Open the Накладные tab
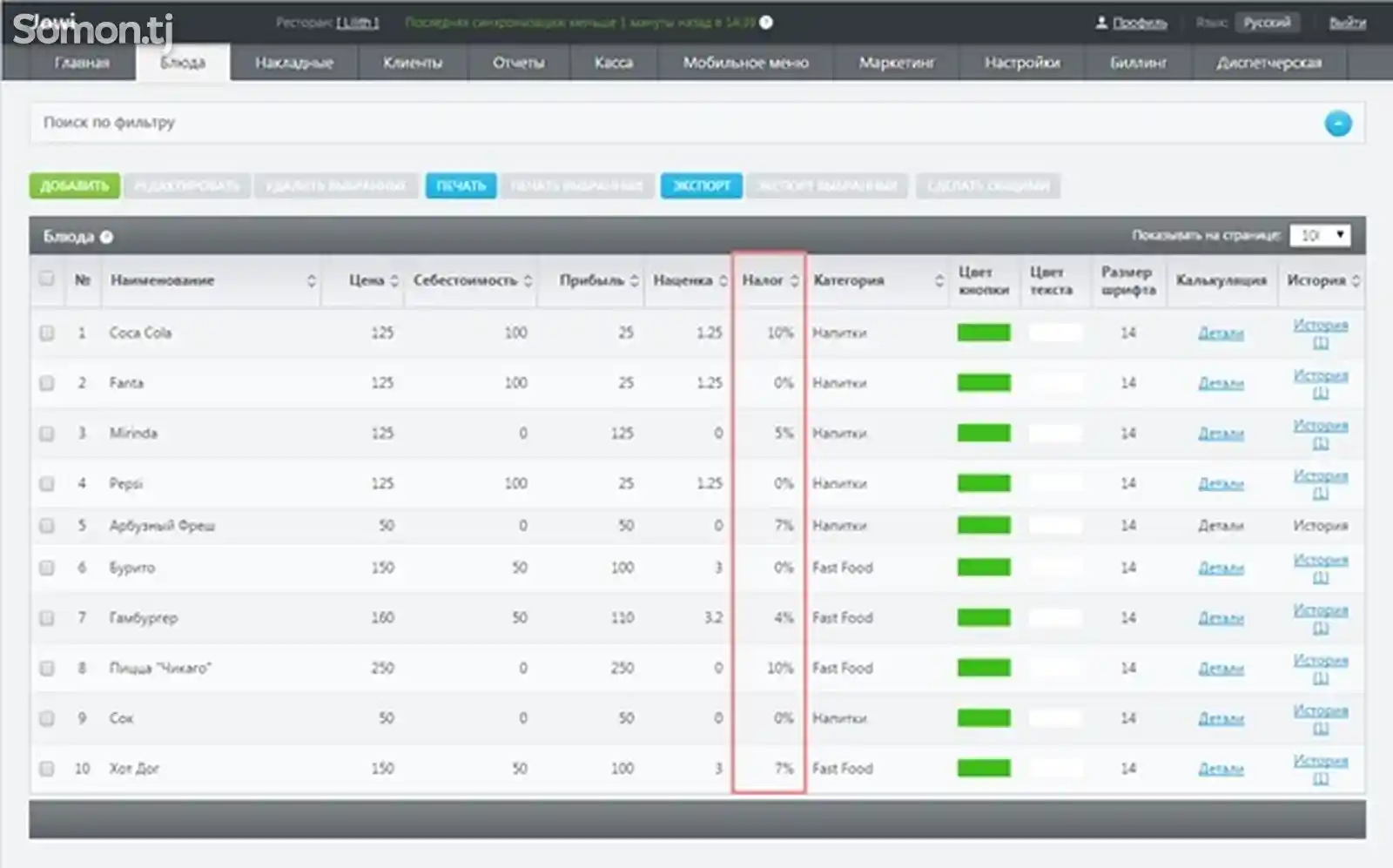 [294, 63]
